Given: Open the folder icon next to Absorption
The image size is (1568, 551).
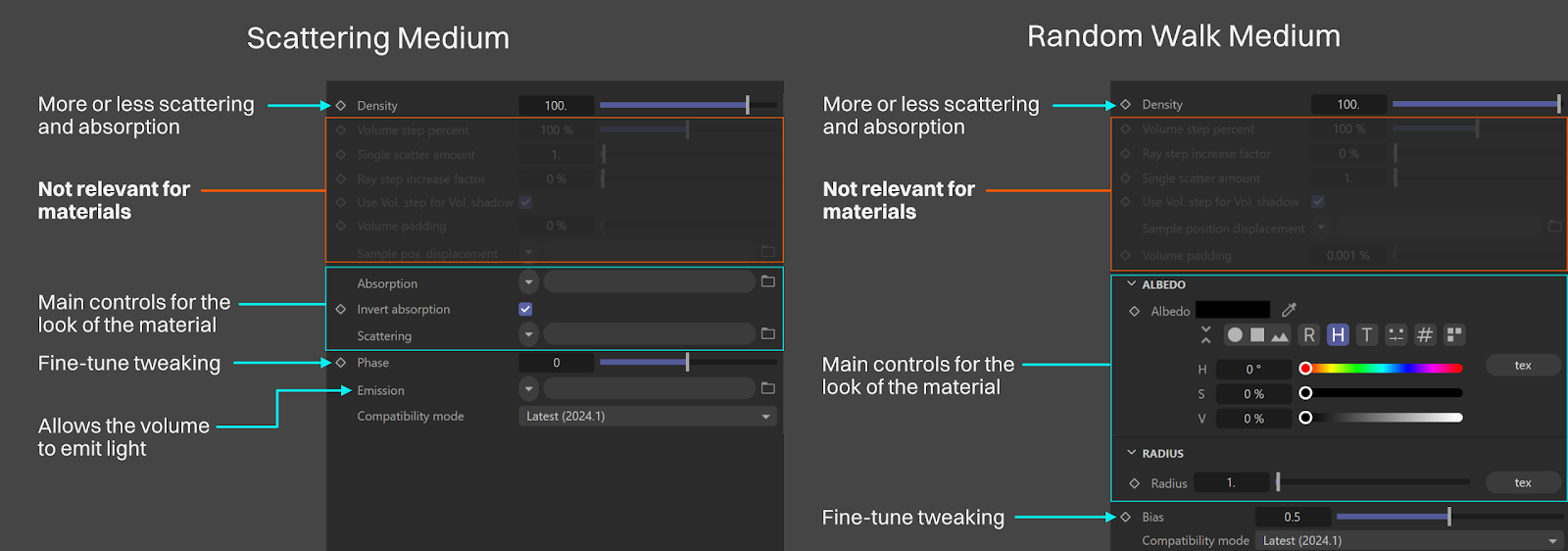Looking at the screenshot, I should point(768,282).
